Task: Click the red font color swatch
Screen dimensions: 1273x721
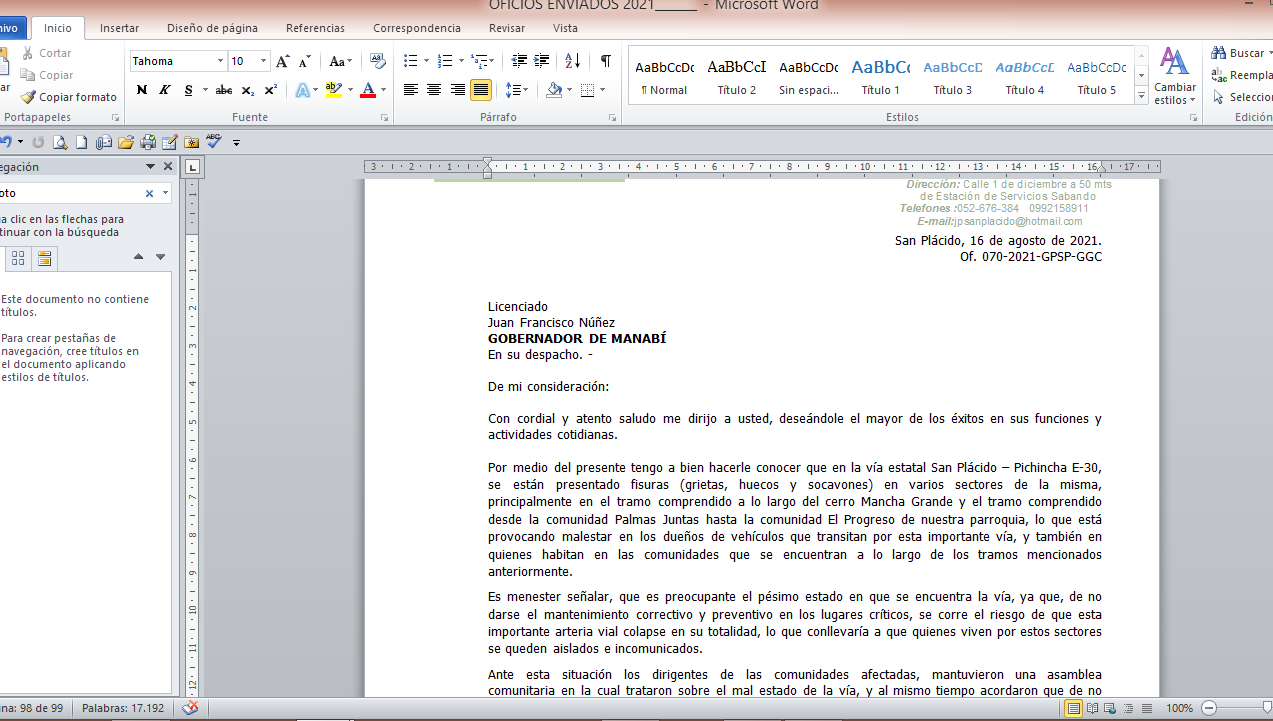Action: tap(368, 90)
